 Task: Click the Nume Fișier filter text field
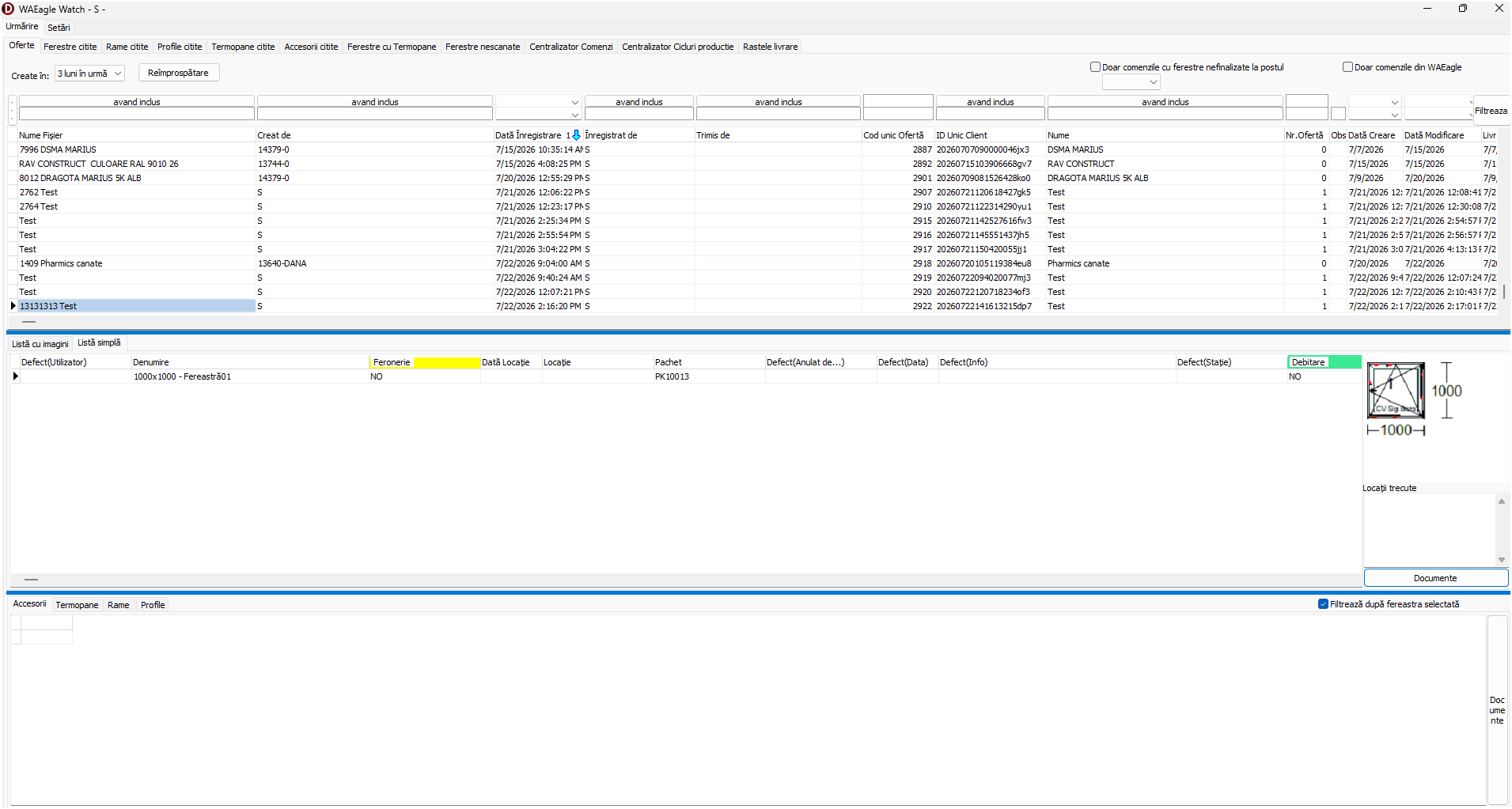click(x=137, y=115)
